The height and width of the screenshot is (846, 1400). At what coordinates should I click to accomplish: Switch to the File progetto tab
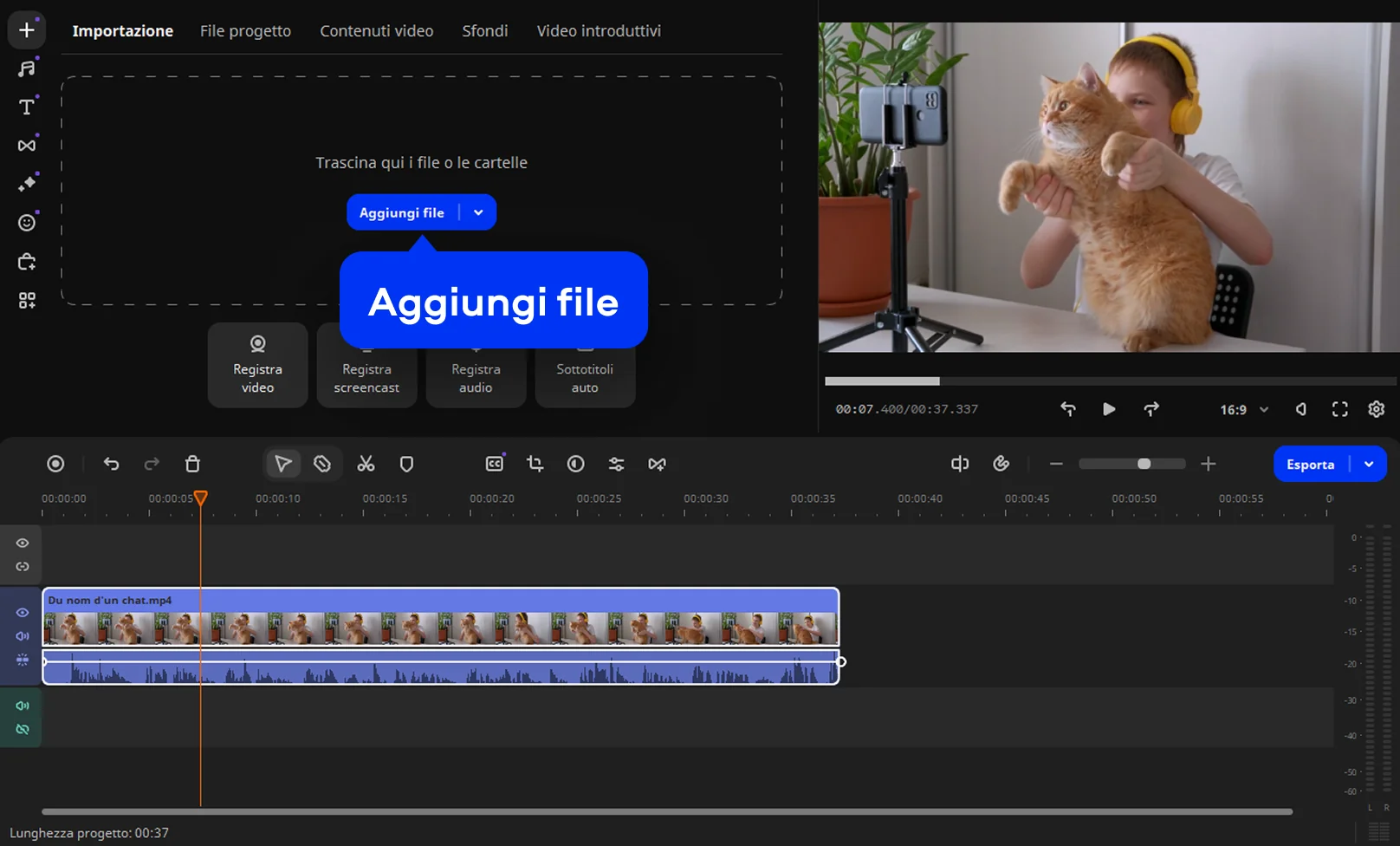click(245, 31)
